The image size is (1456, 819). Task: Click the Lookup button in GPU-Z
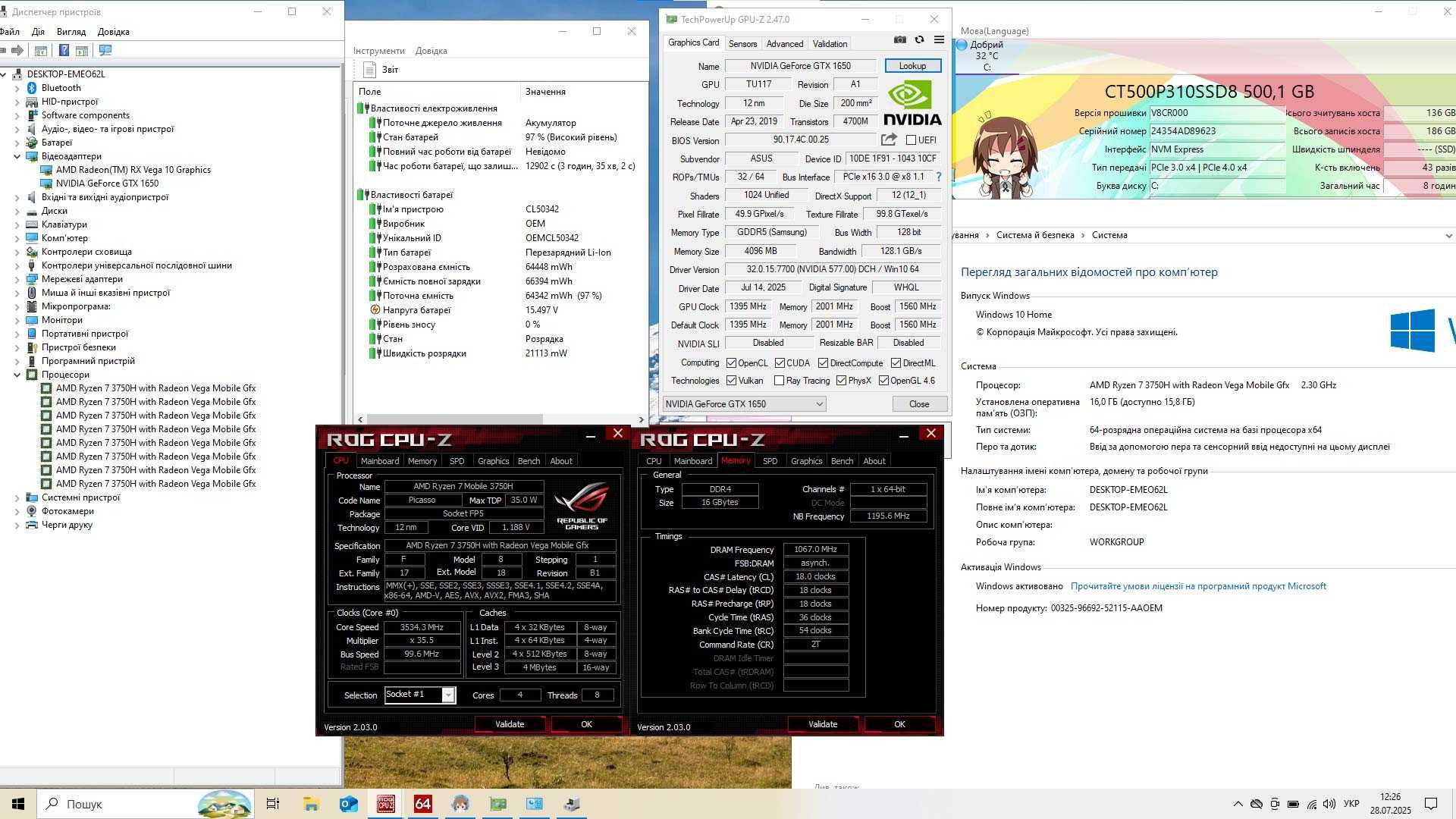click(x=912, y=66)
